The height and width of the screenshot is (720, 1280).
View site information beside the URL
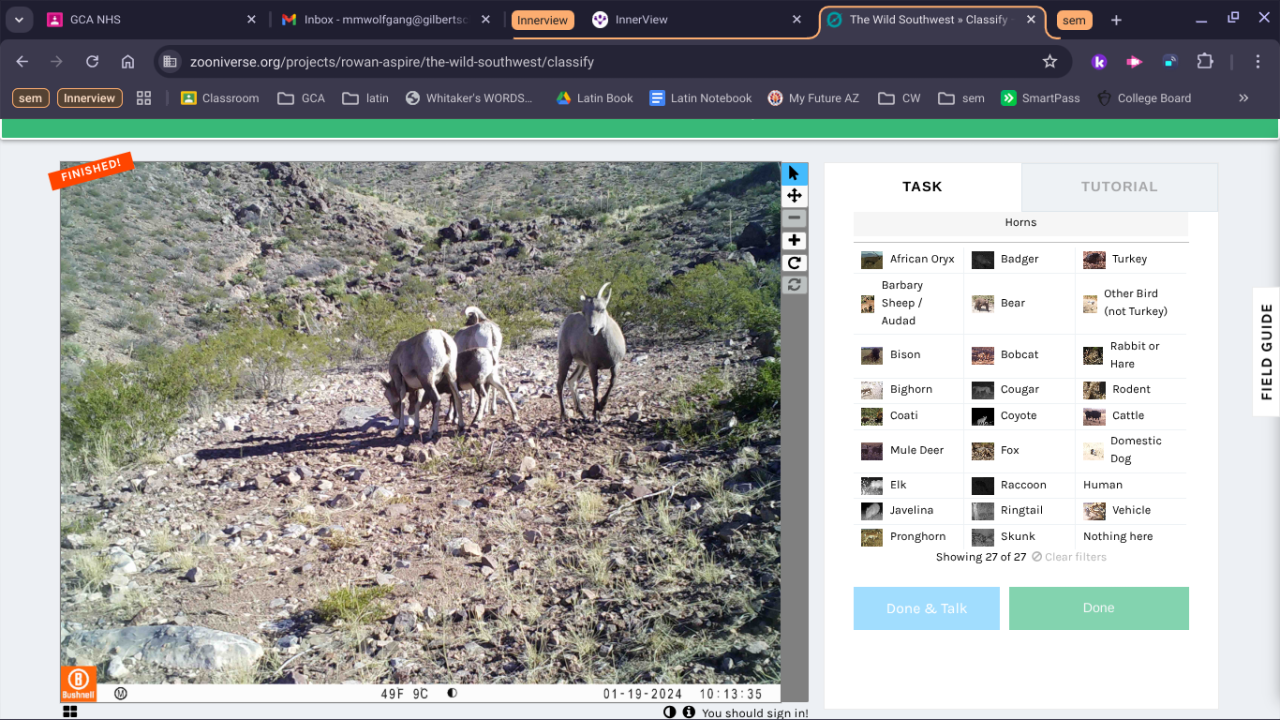click(170, 62)
